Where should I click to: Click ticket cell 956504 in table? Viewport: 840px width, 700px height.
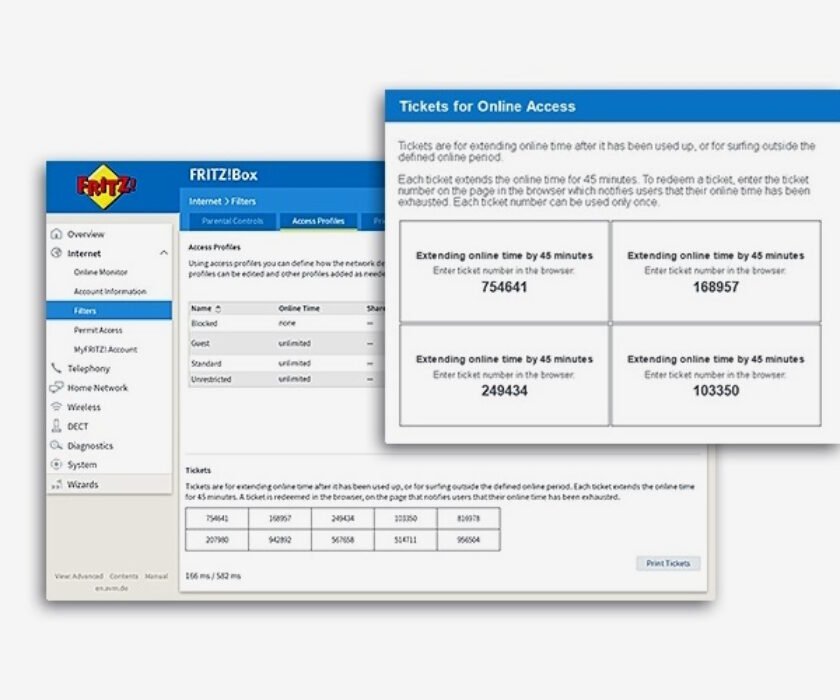pyautogui.click(x=469, y=540)
